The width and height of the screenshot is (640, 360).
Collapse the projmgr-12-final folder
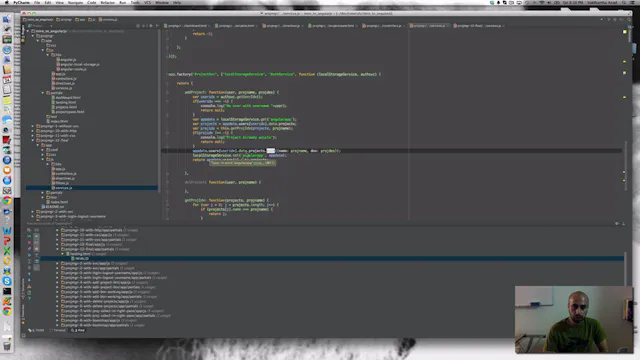click(x=33, y=140)
